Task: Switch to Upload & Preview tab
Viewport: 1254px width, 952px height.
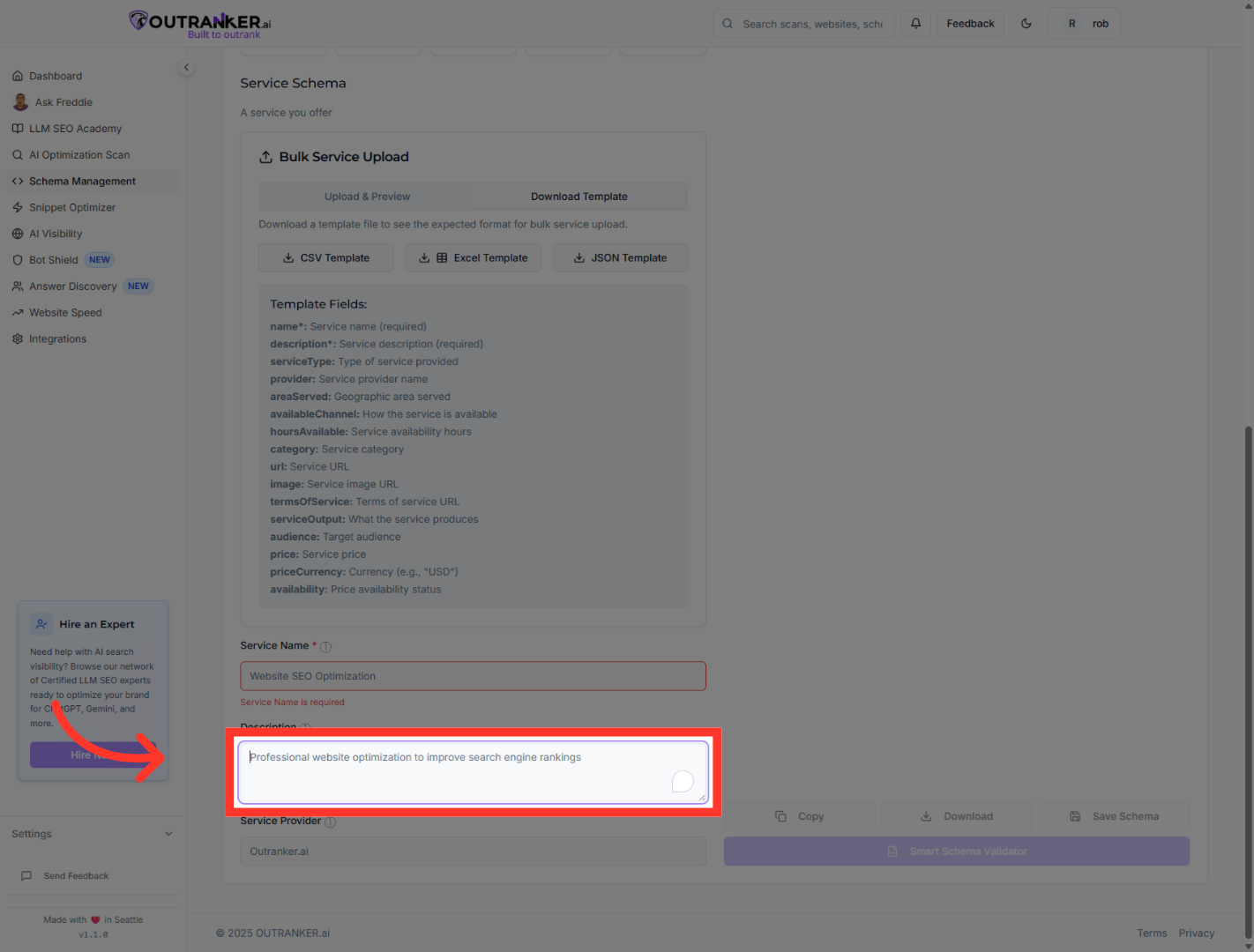Action: pos(367,197)
